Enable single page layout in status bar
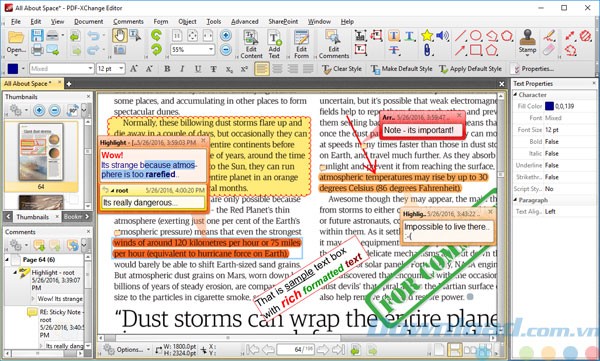 point(439,350)
